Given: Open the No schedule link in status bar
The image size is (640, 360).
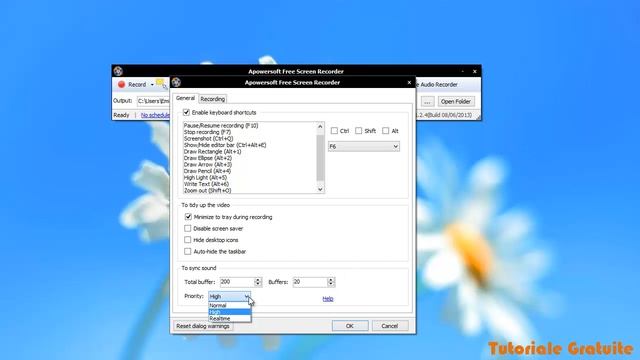Looking at the screenshot, I should click(155, 116).
